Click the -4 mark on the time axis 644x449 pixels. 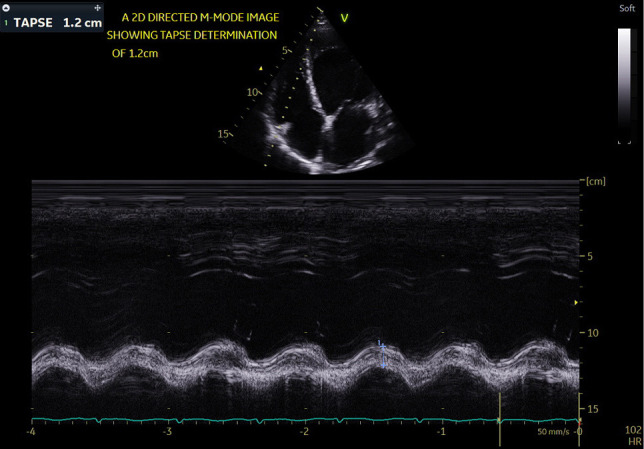point(33,432)
